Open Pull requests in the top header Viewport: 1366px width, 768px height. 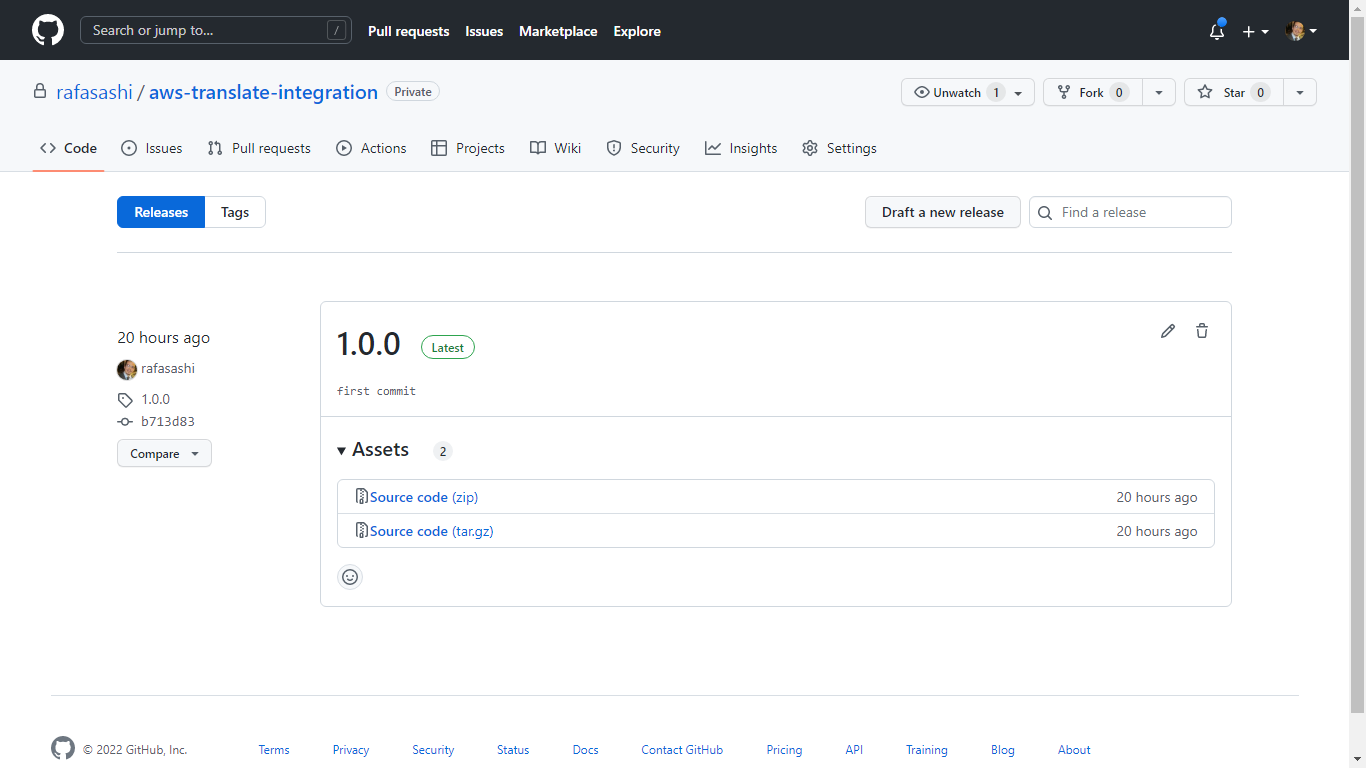tap(408, 31)
